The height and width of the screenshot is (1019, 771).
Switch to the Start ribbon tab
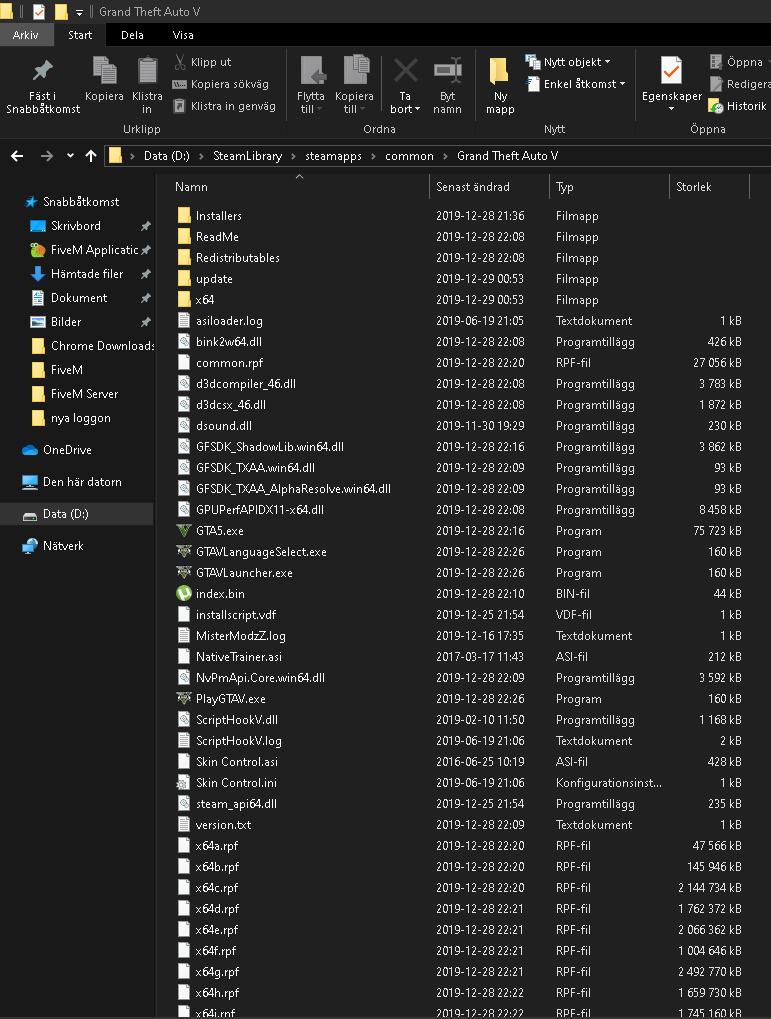[x=80, y=35]
